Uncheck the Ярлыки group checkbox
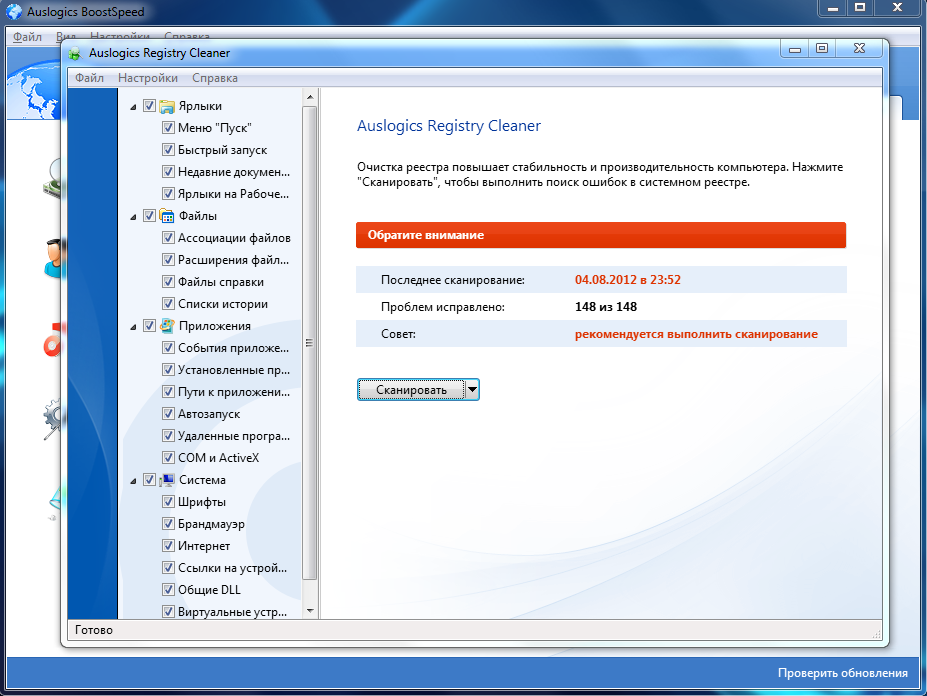 (150, 106)
